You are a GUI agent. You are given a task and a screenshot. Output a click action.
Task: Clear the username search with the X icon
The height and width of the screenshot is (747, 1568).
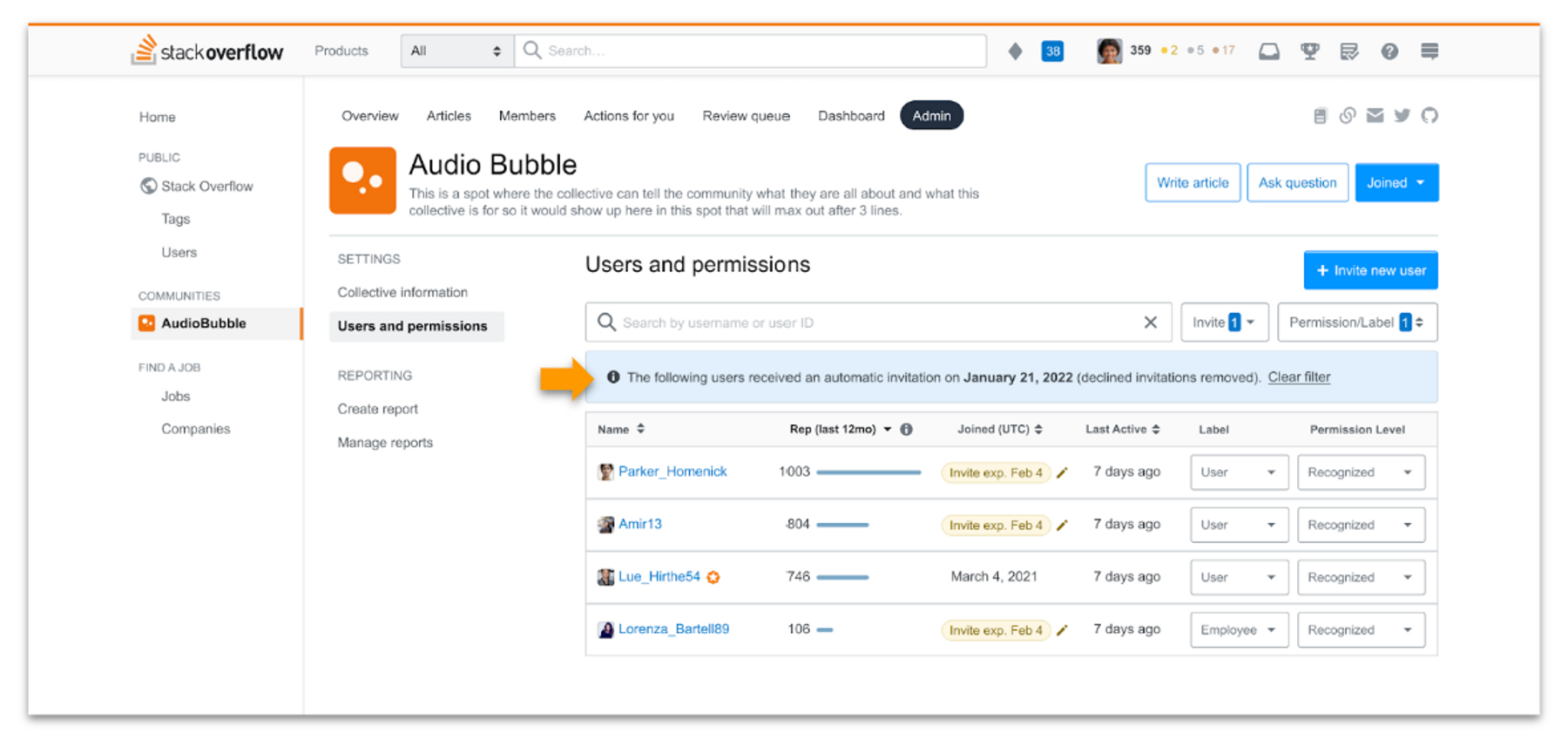click(x=1150, y=323)
